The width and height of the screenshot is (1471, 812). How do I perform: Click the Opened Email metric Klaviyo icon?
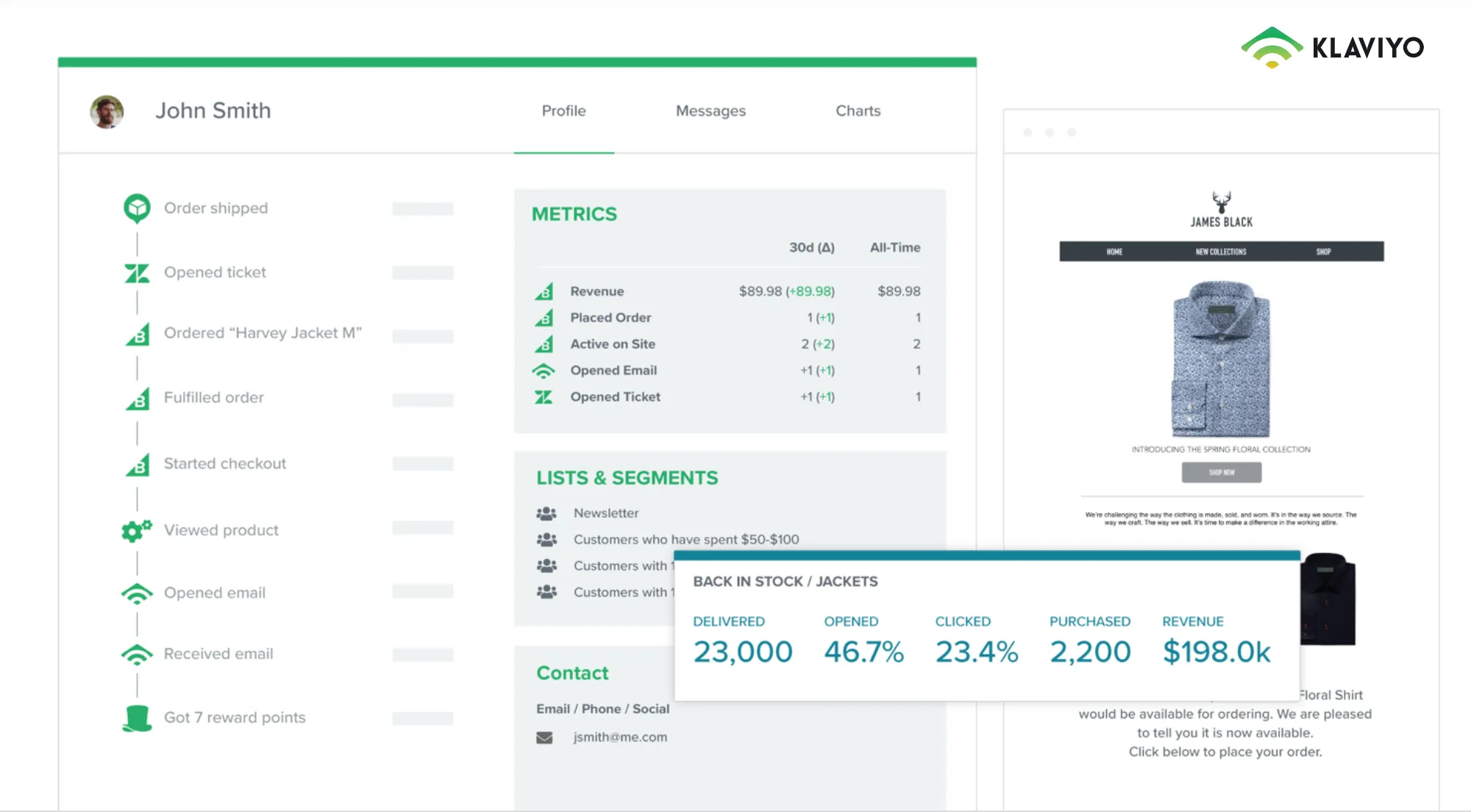click(544, 371)
